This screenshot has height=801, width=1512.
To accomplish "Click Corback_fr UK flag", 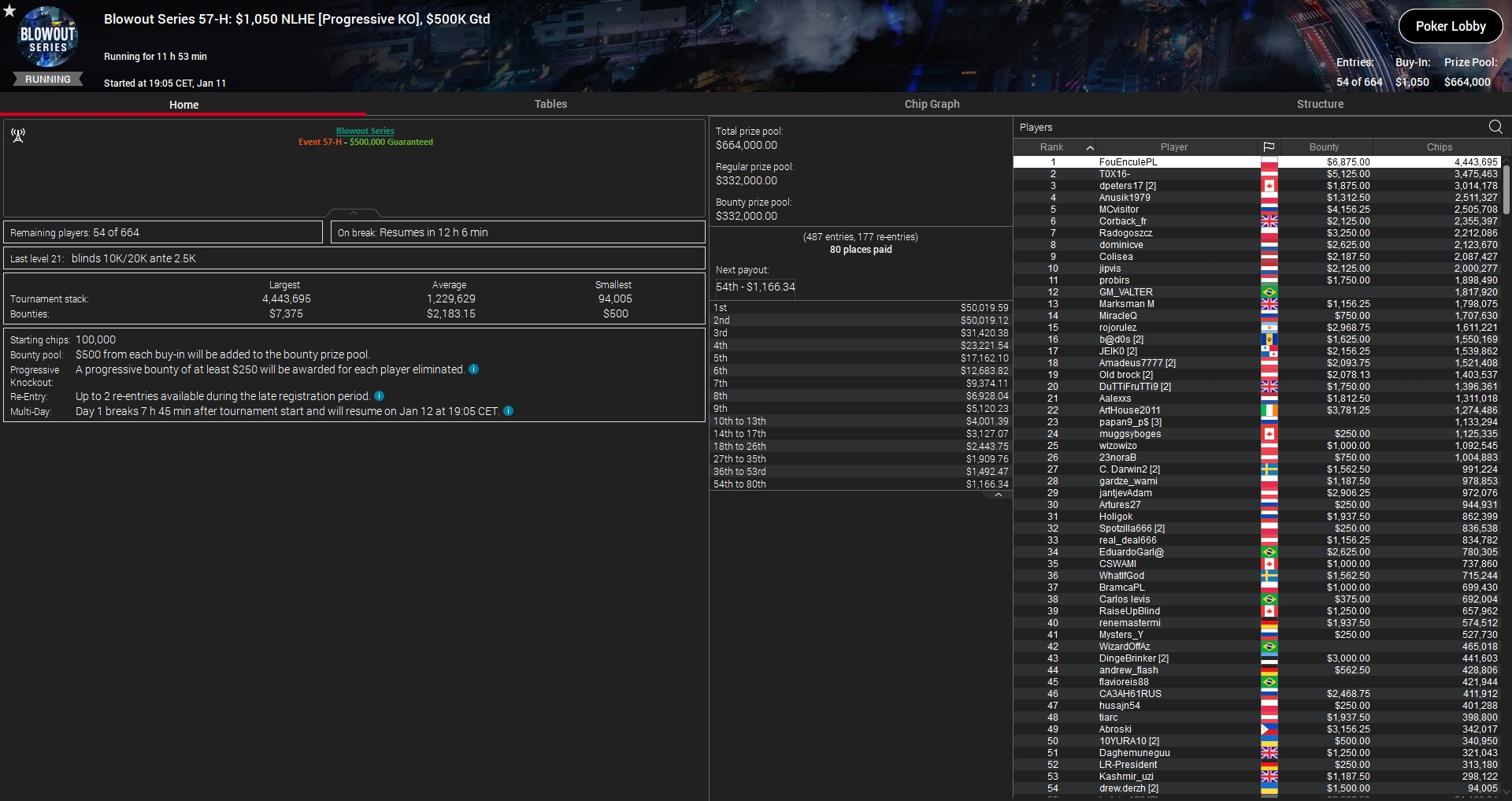I will click(x=1269, y=221).
